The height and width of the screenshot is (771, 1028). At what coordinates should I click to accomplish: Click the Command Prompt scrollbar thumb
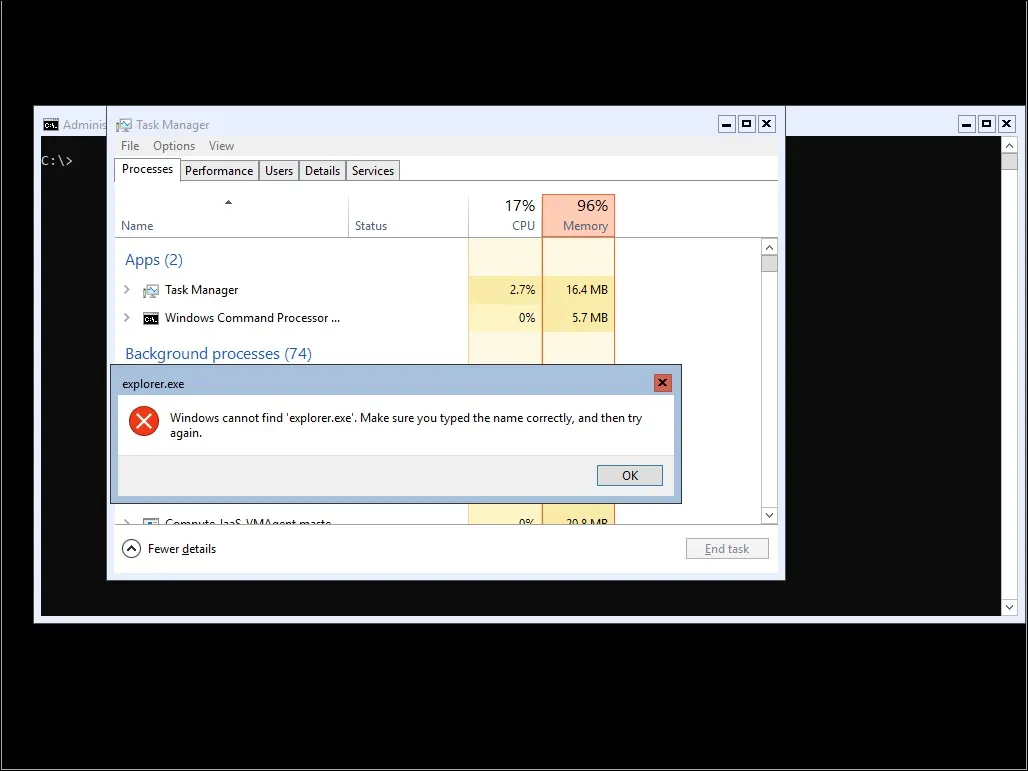1010,161
